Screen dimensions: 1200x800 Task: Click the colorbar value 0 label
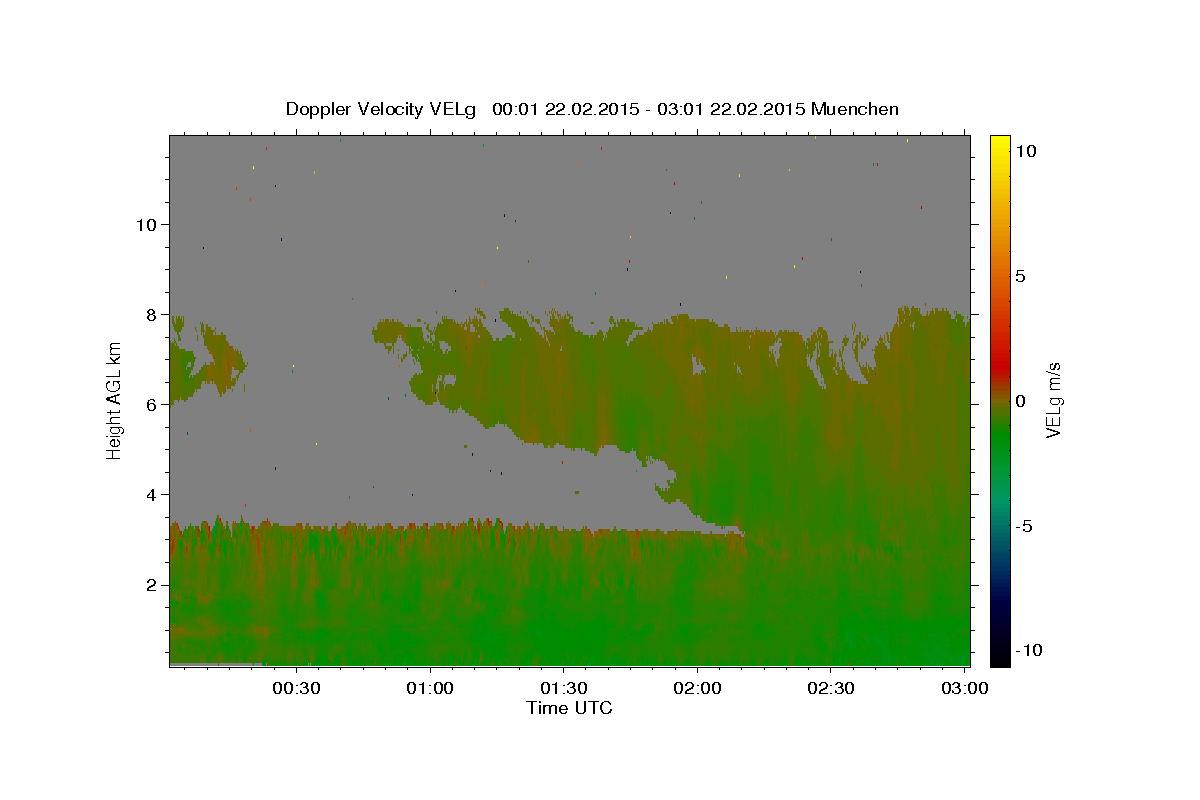click(1019, 401)
